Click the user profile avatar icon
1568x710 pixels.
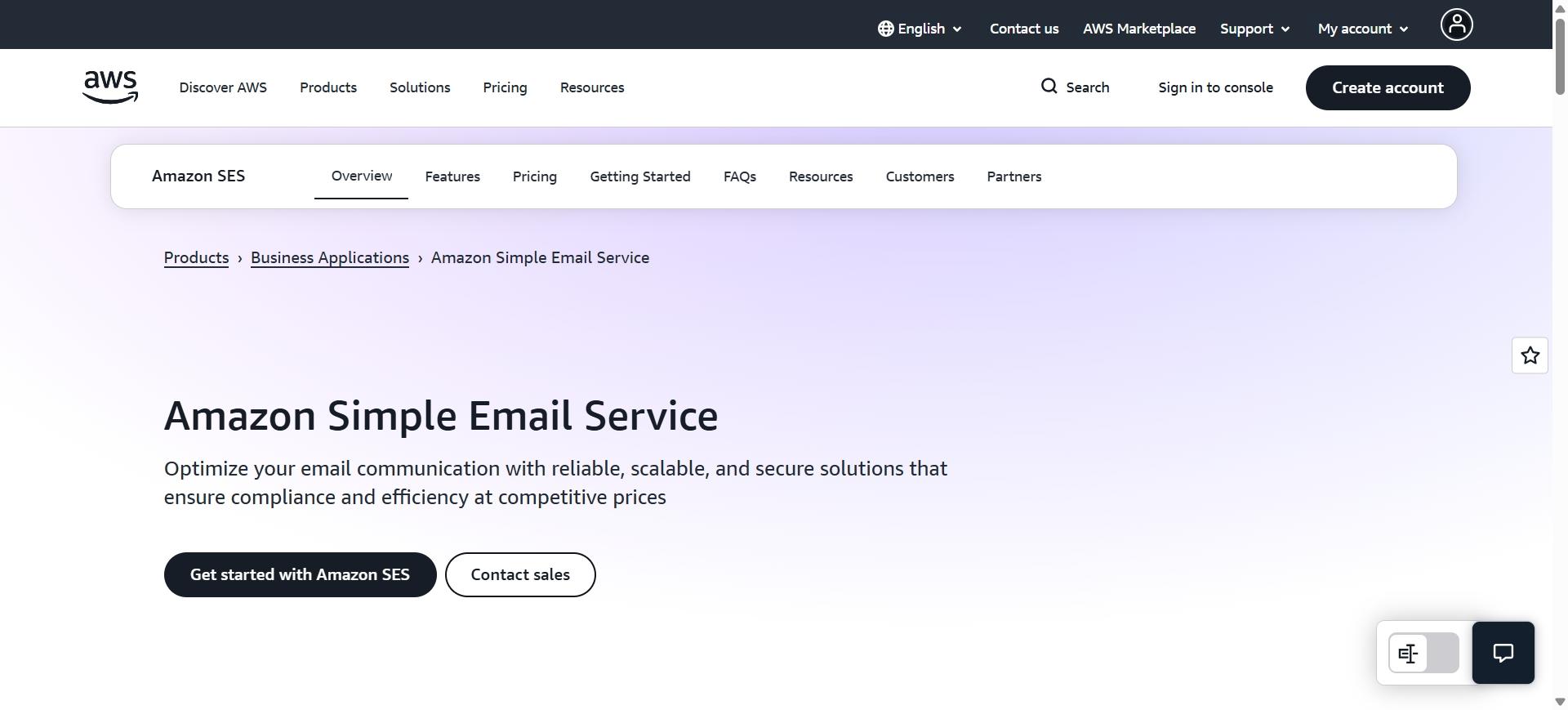coord(1456,25)
